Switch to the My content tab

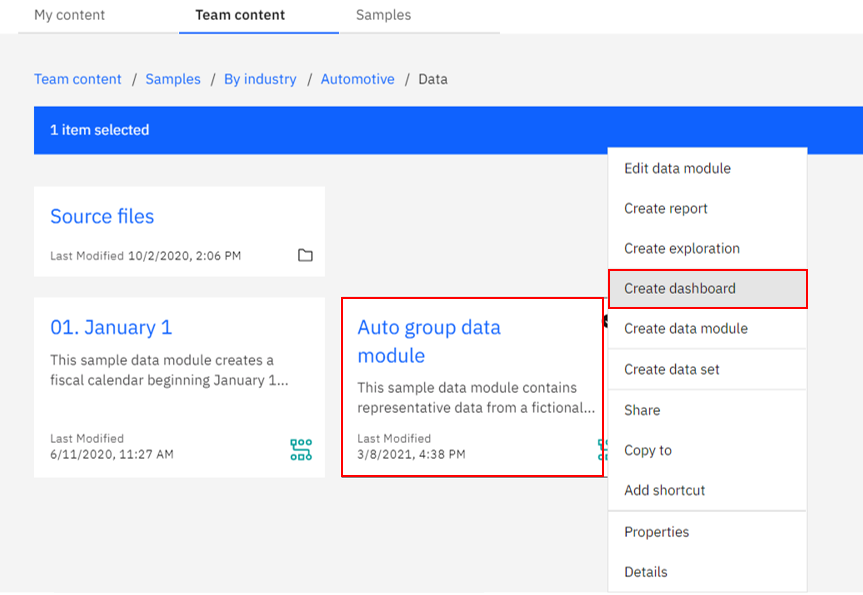[67, 15]
